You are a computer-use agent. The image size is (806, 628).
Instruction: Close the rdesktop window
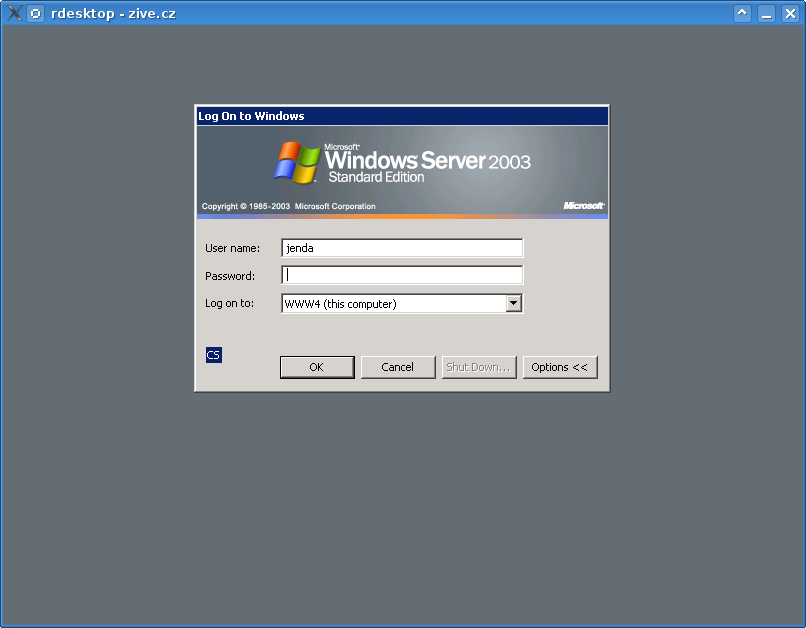[x=790, y=13]
